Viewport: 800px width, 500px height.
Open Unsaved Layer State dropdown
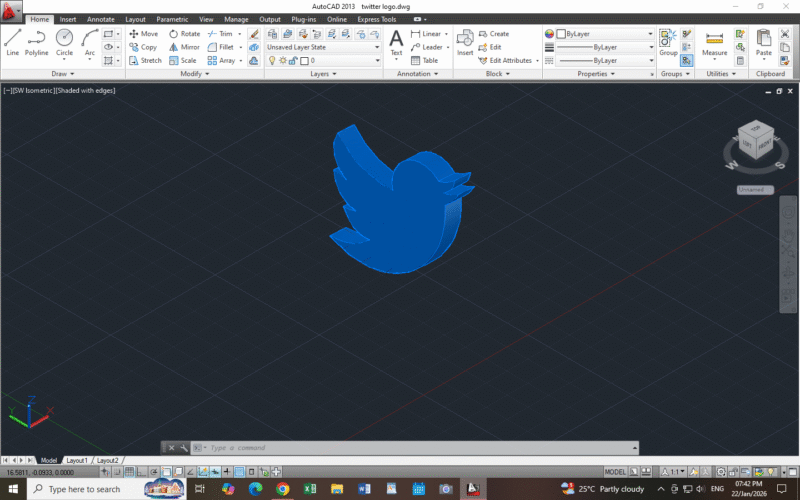pos(323,47)
